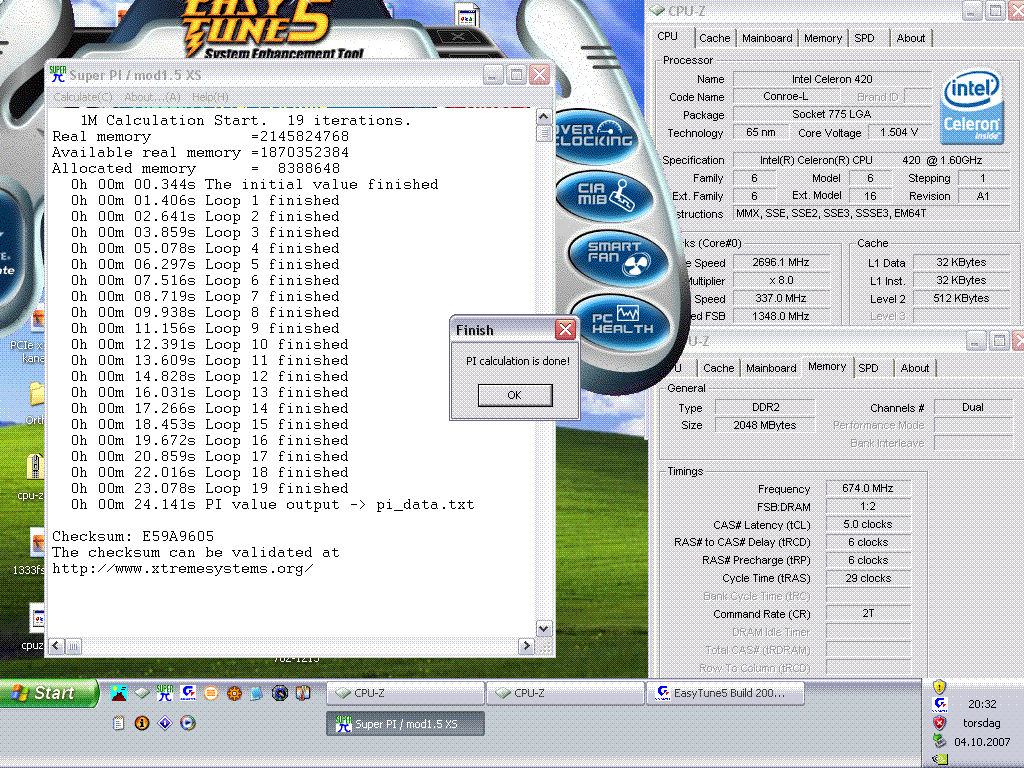Image resolution: width=1024 pixels, height=768 pixels.
Task: Launch CPU-Z from the quick launch bar
Action: pyautogui.click(x=142, y=693)
